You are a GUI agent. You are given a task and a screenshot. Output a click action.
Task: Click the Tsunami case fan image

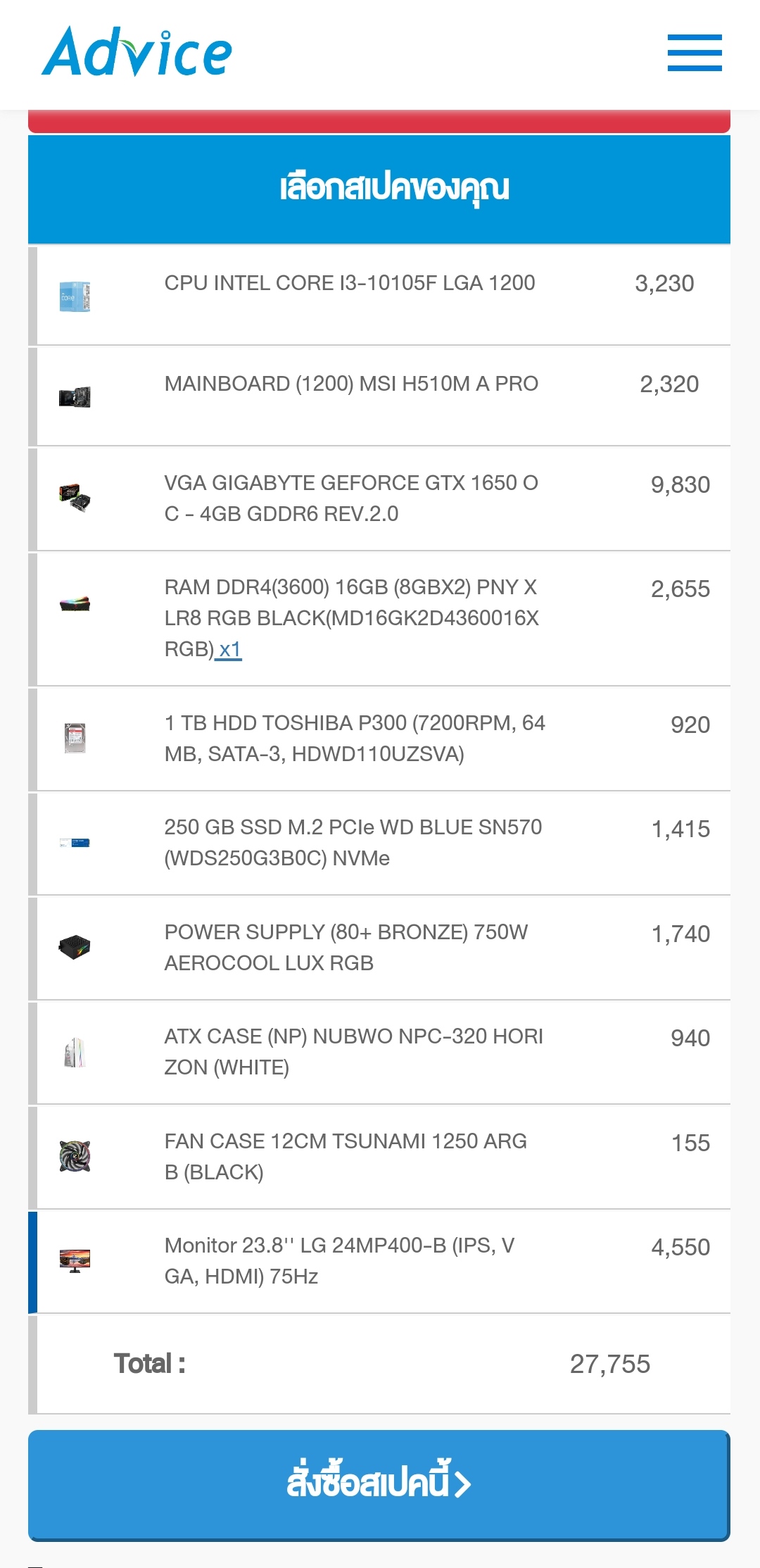[75, 1156]
